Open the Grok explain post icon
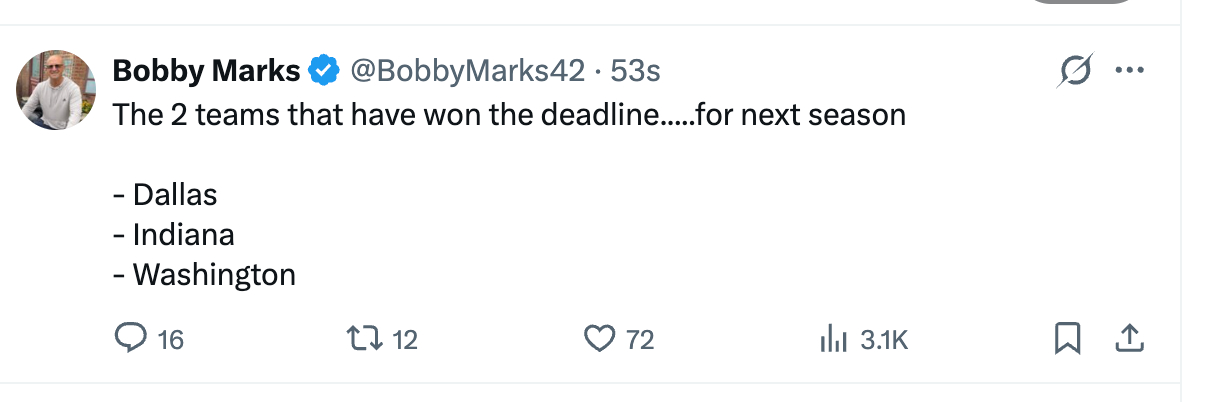 point(1075,70)
